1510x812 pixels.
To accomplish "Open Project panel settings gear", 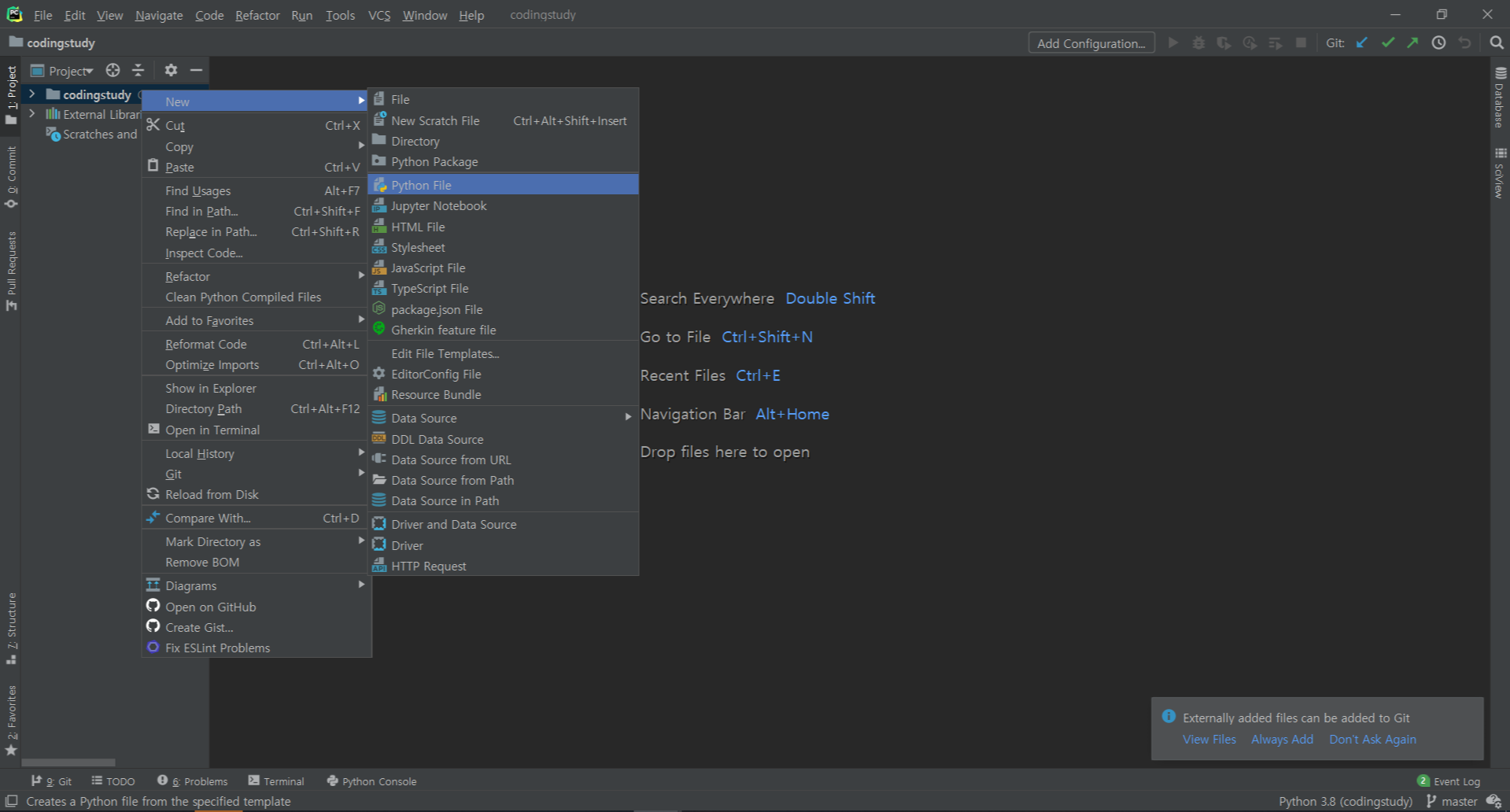I will tap(171, 70).
